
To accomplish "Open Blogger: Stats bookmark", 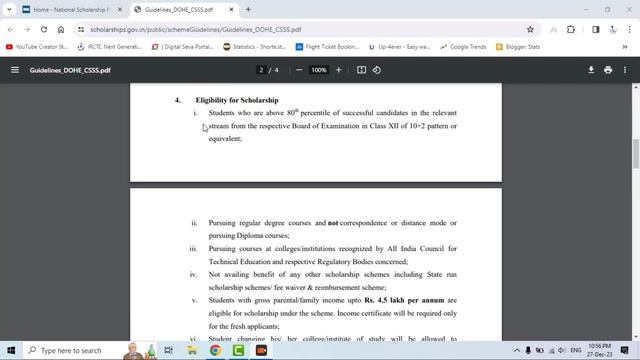I will point(518,47).
